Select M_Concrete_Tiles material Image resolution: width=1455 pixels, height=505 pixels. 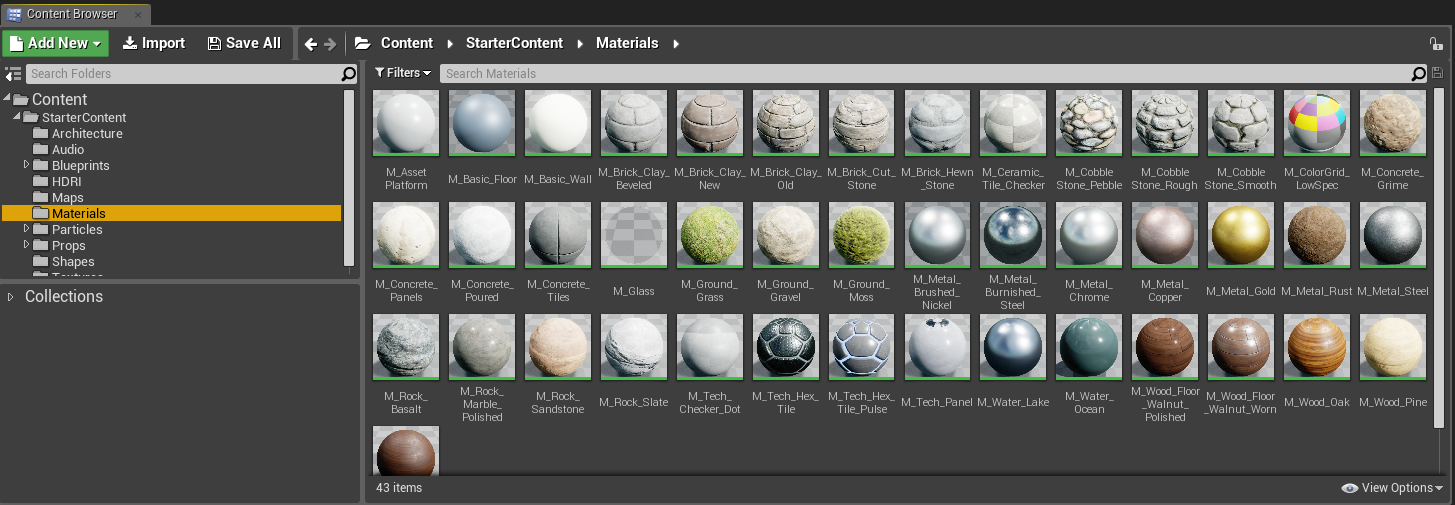click(558, 253)
